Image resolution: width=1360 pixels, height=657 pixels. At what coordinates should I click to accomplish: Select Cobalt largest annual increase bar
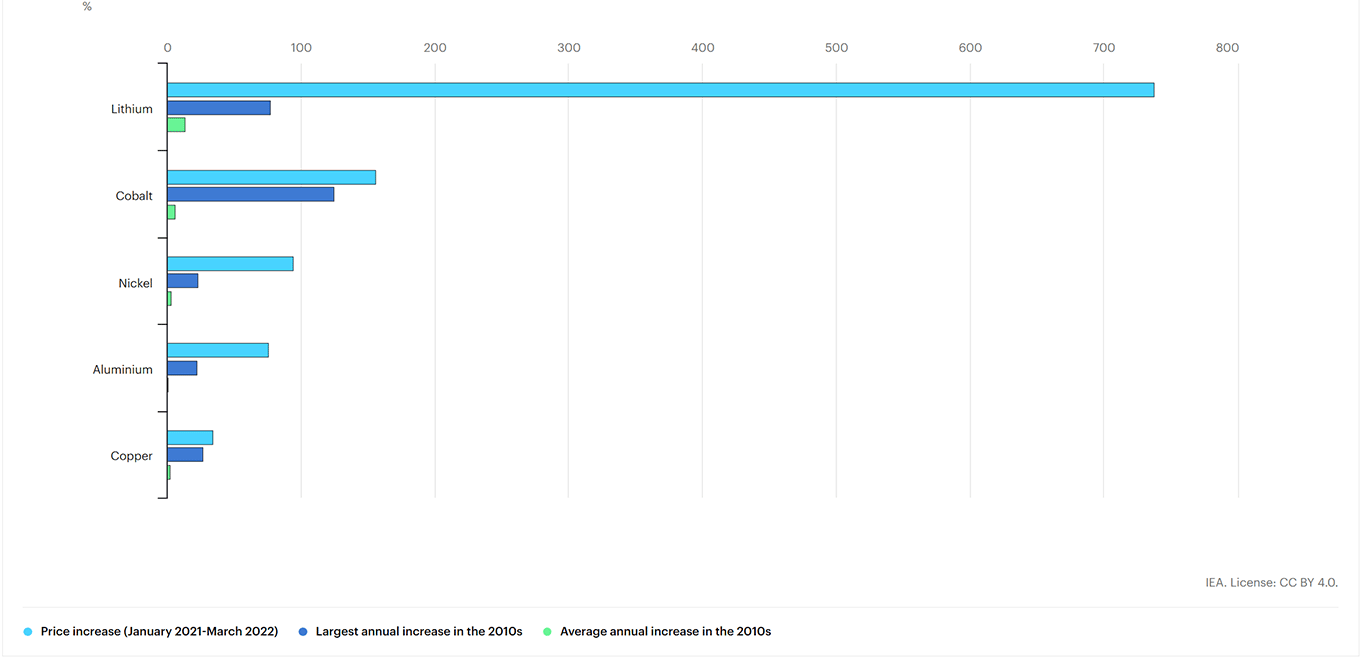(250, 194)
